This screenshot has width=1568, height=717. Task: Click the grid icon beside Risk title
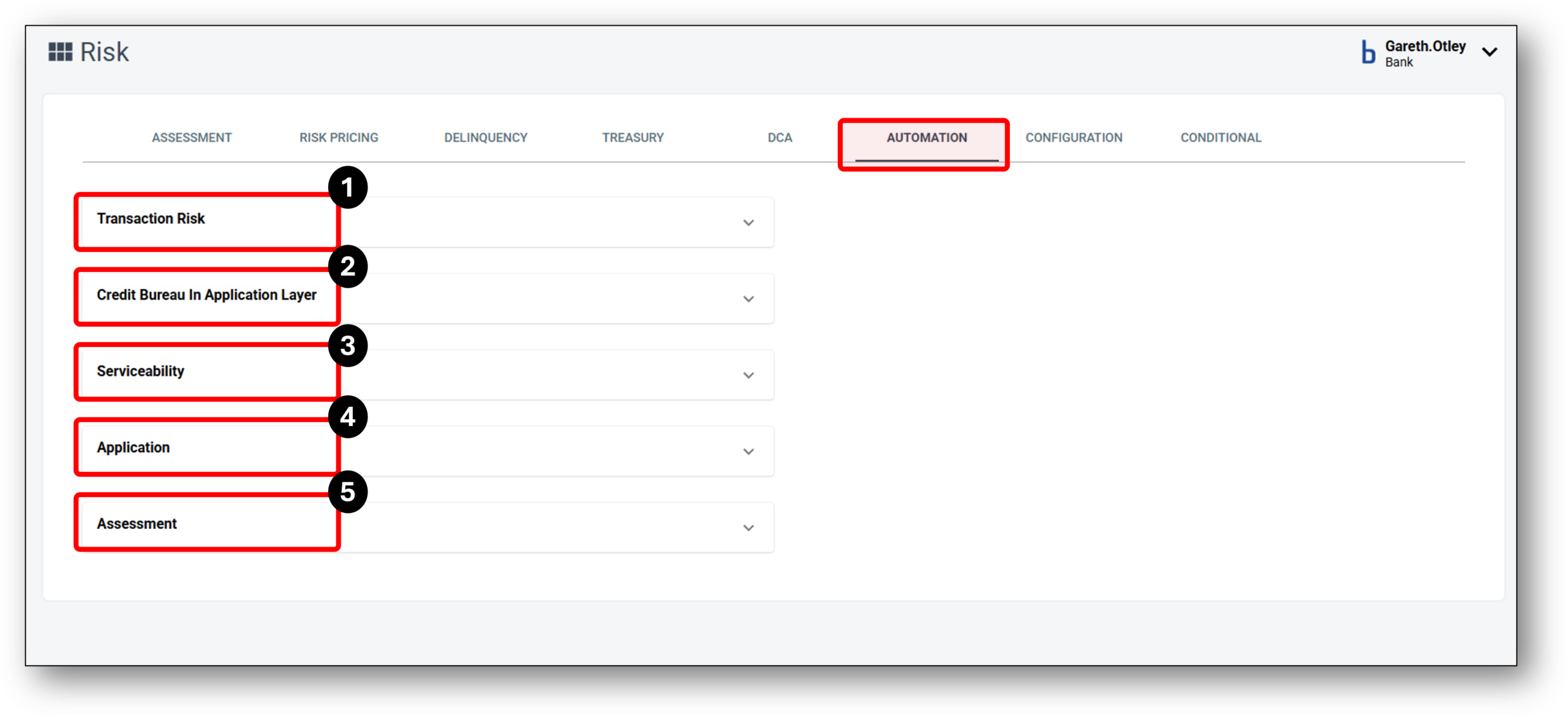tap(60, 51)
